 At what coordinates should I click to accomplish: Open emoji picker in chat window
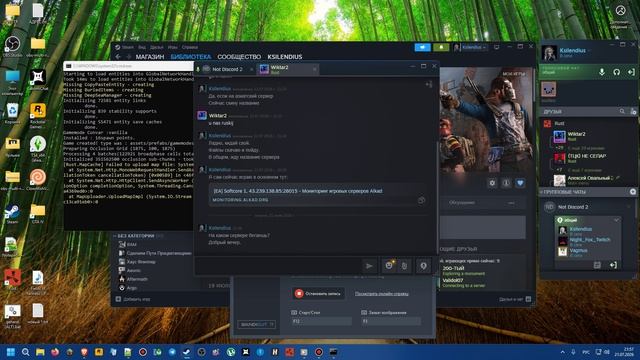pyautogui.click(x=389, y=266)
